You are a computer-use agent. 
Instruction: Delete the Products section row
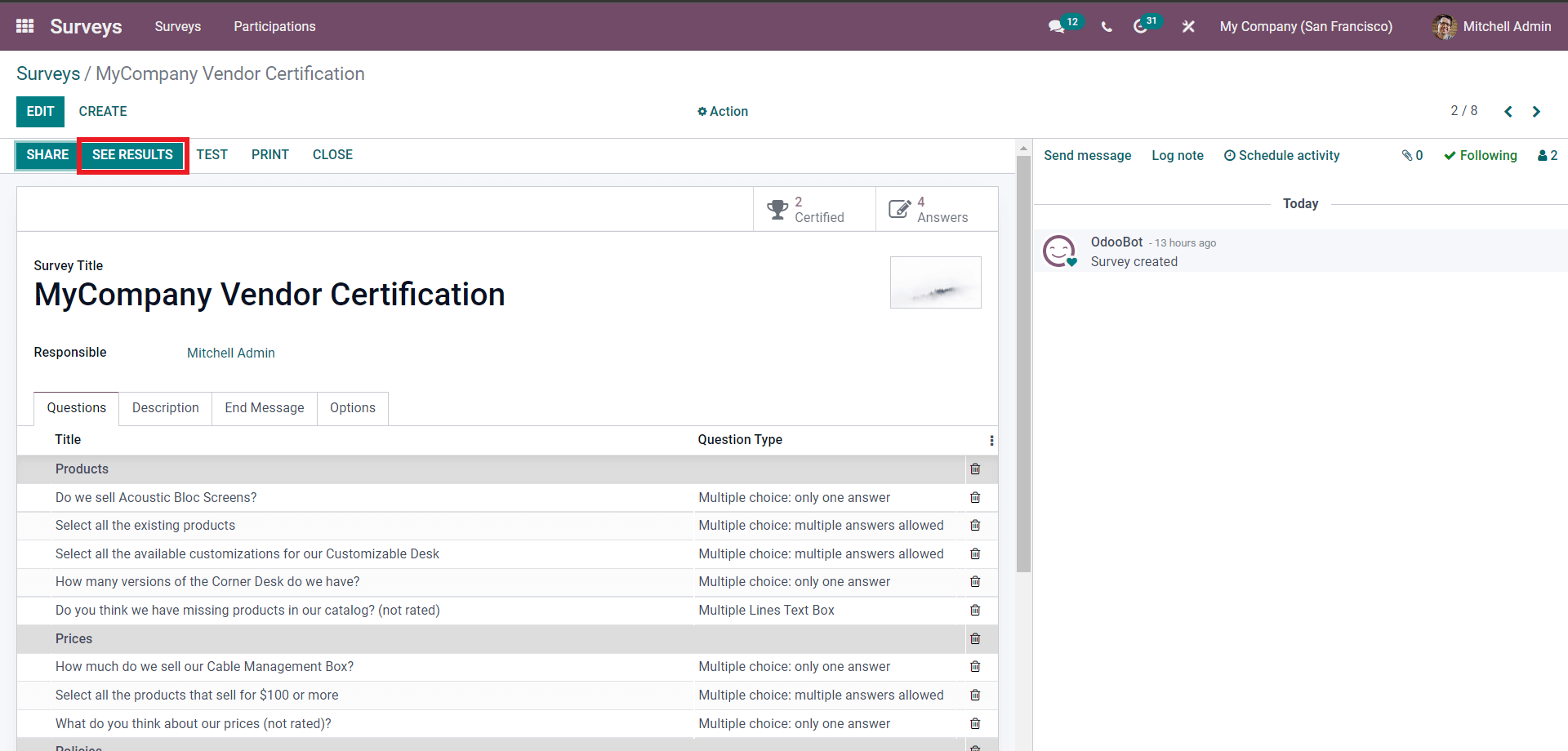[975, 469]
